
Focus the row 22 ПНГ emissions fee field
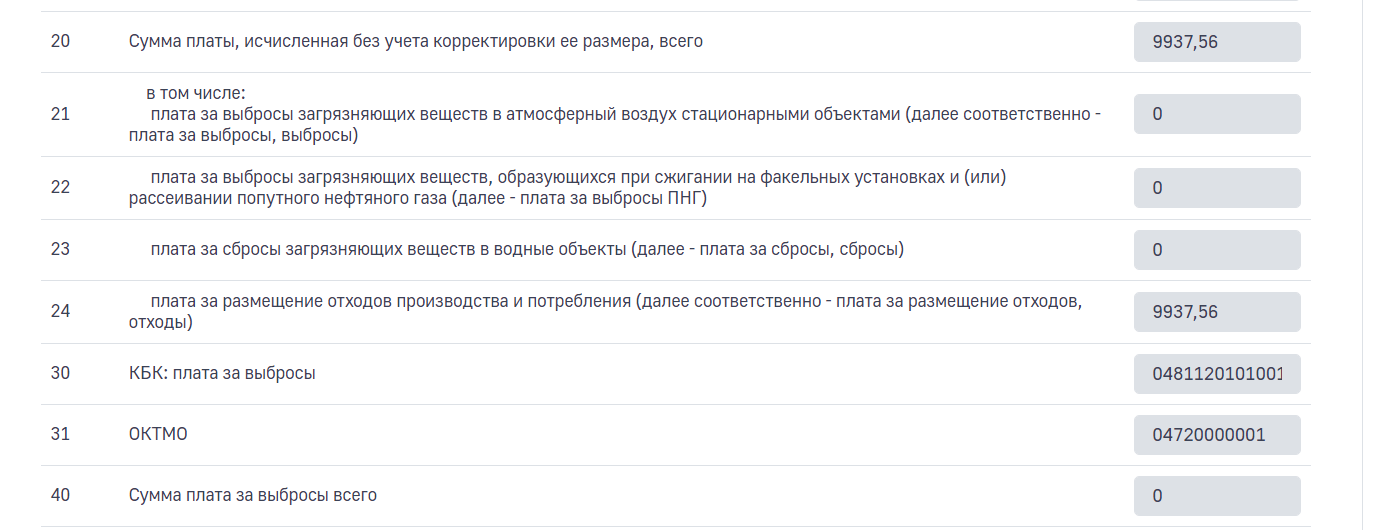coord(1216,188)
